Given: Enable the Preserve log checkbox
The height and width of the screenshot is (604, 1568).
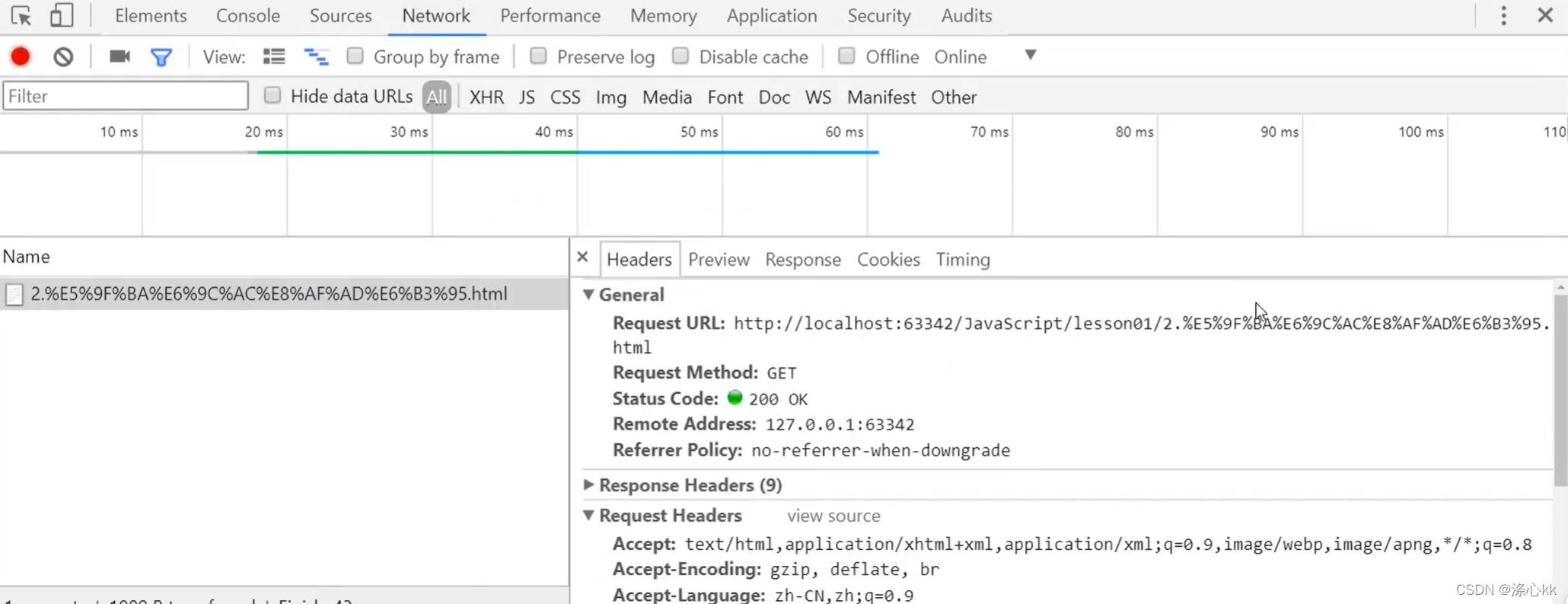Looking at the screenshot, I should [538, 56].
